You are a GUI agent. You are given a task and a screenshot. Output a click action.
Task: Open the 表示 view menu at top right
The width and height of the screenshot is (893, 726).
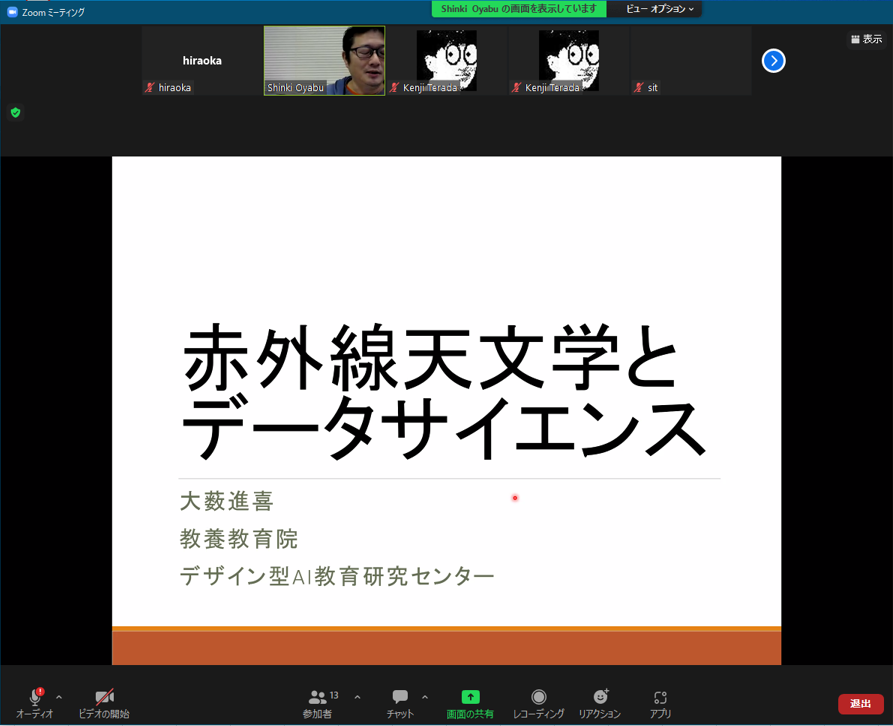tap(866, 37)
